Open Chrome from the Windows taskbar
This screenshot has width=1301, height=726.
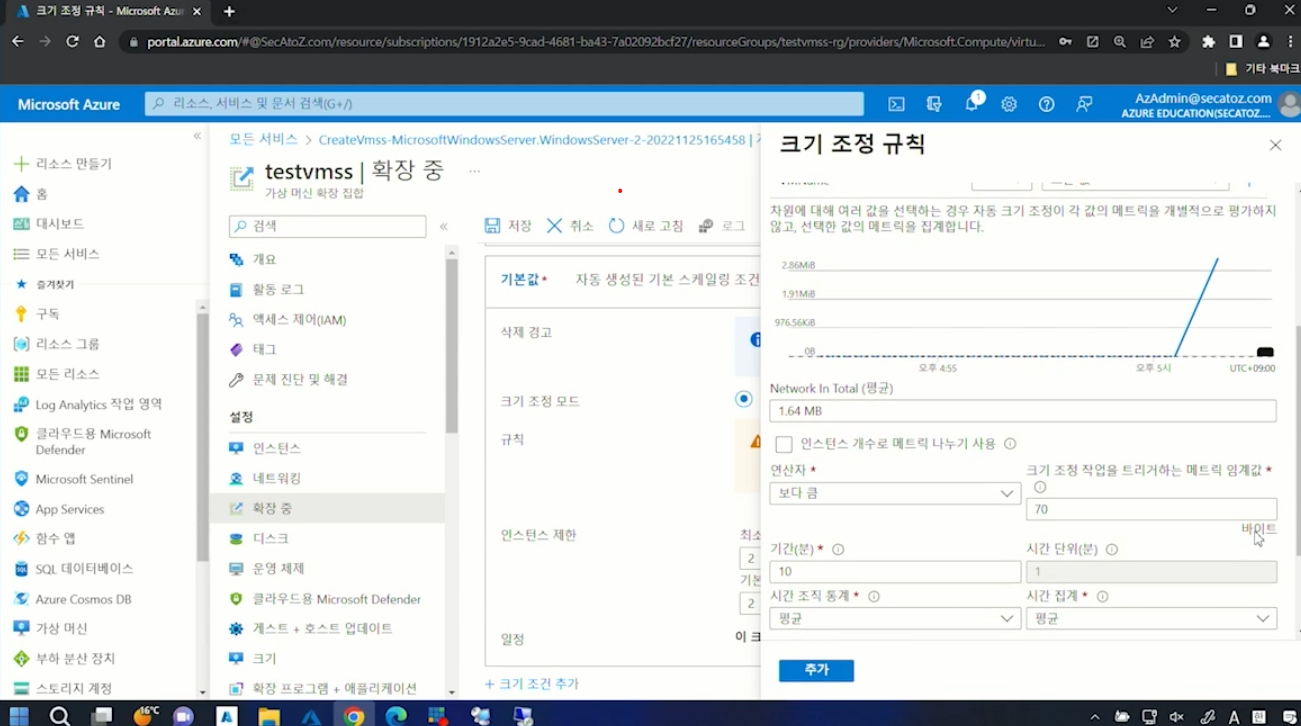[x=354, y=716]
